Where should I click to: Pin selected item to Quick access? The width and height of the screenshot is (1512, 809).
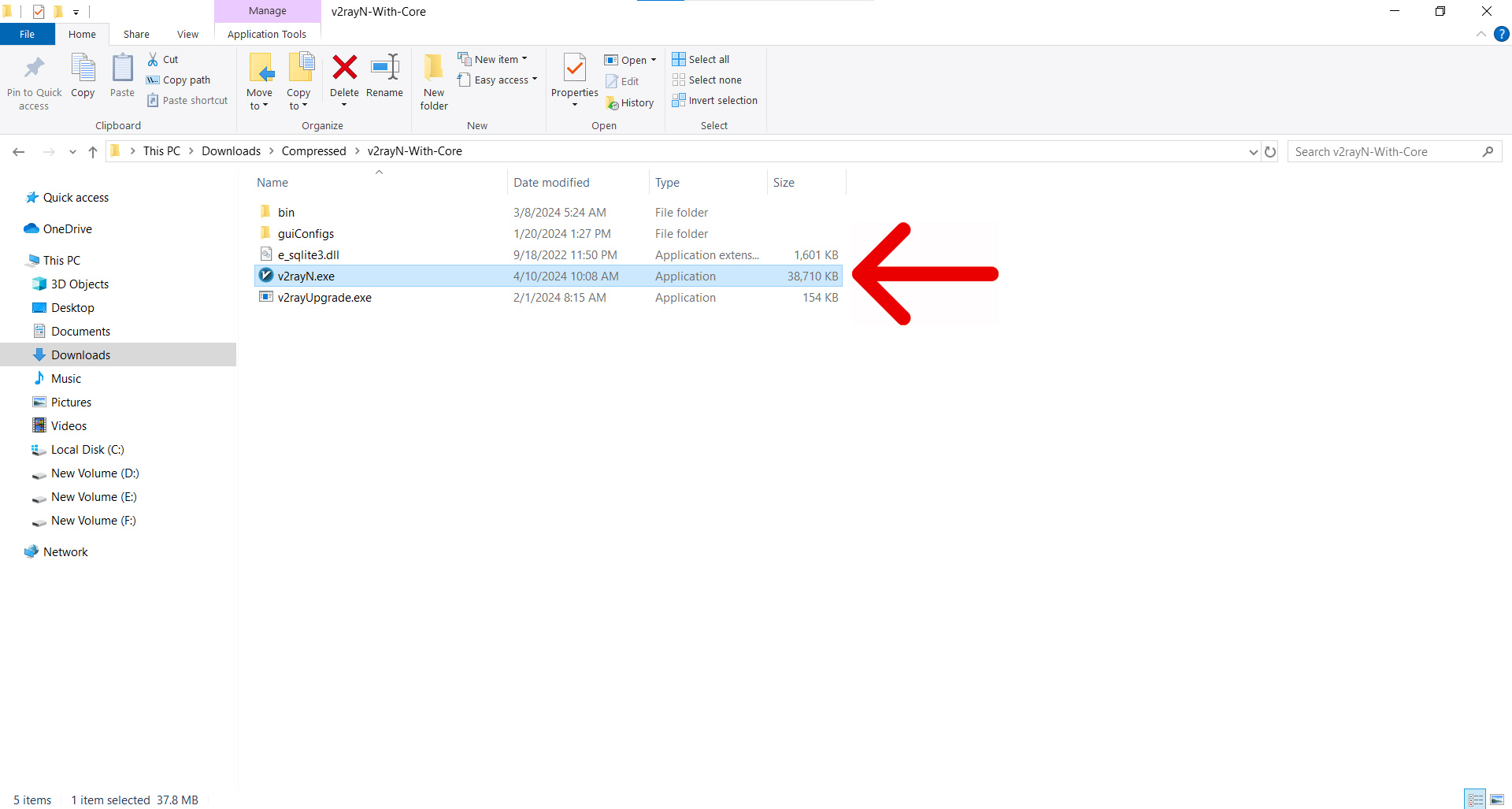tap(34, 83)
